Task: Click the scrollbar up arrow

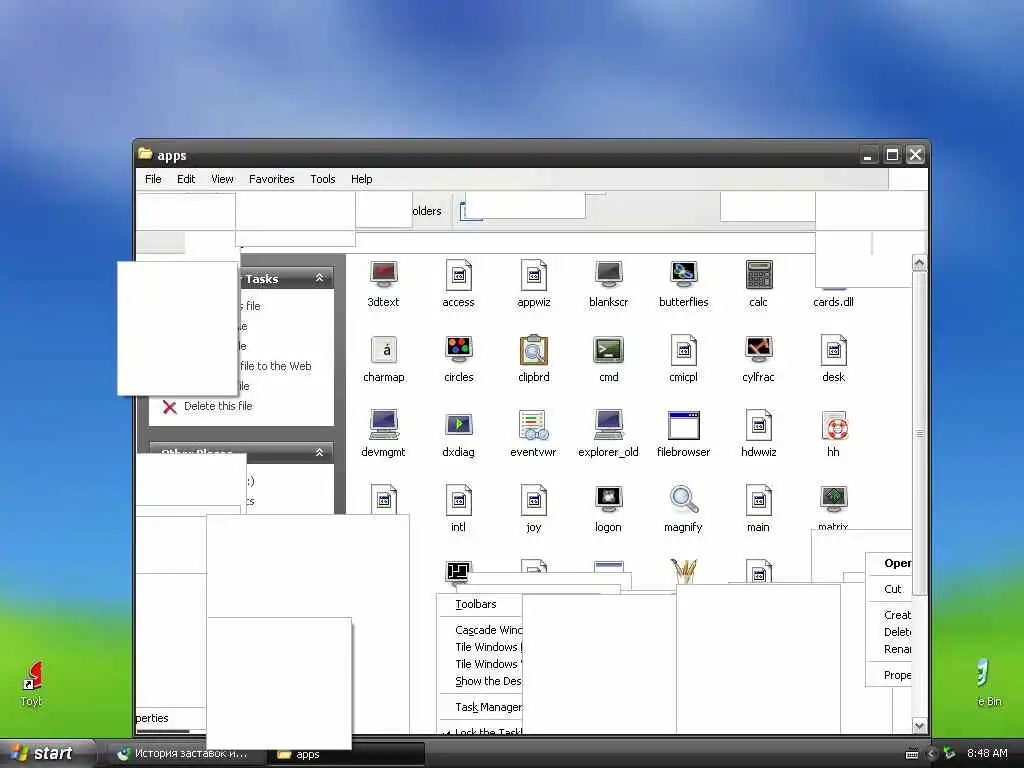Action: [x=920, y=263]
